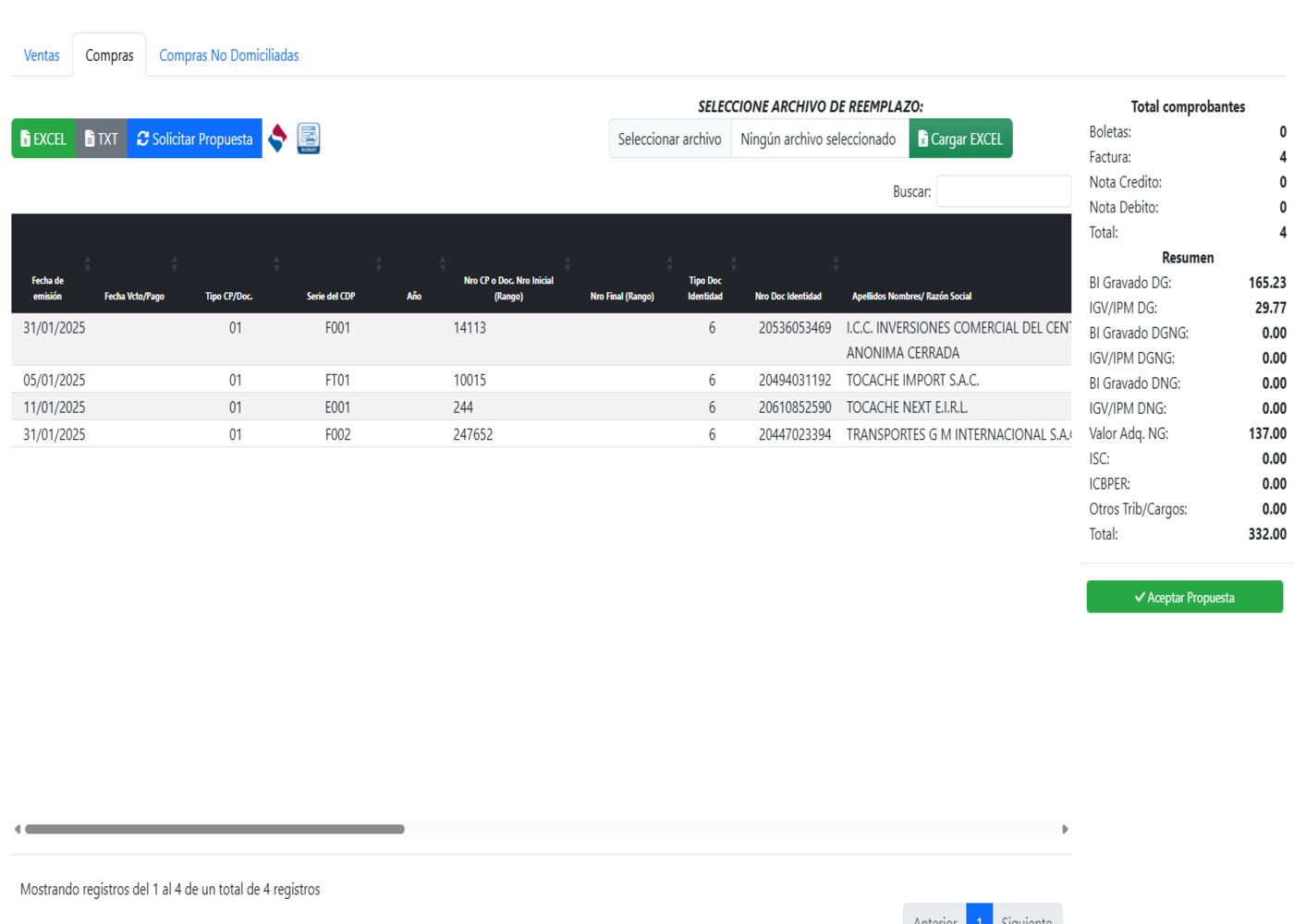Click the SUNAT document icon
Viewport: 1294px width, 924px height.
(x=309, y=139)
